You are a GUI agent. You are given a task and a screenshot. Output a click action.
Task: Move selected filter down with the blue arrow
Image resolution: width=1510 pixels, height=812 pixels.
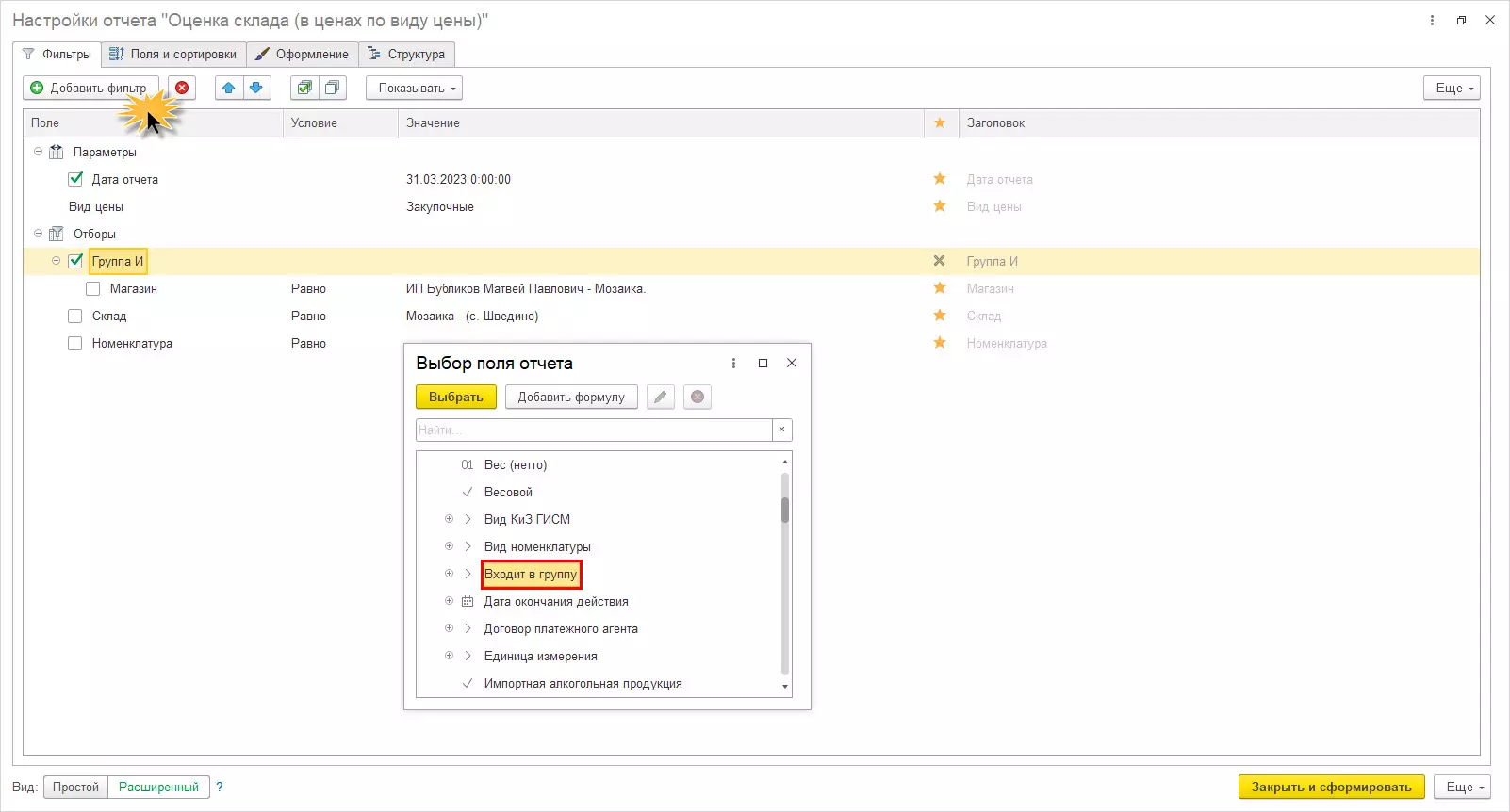click(x=256, y=88)
